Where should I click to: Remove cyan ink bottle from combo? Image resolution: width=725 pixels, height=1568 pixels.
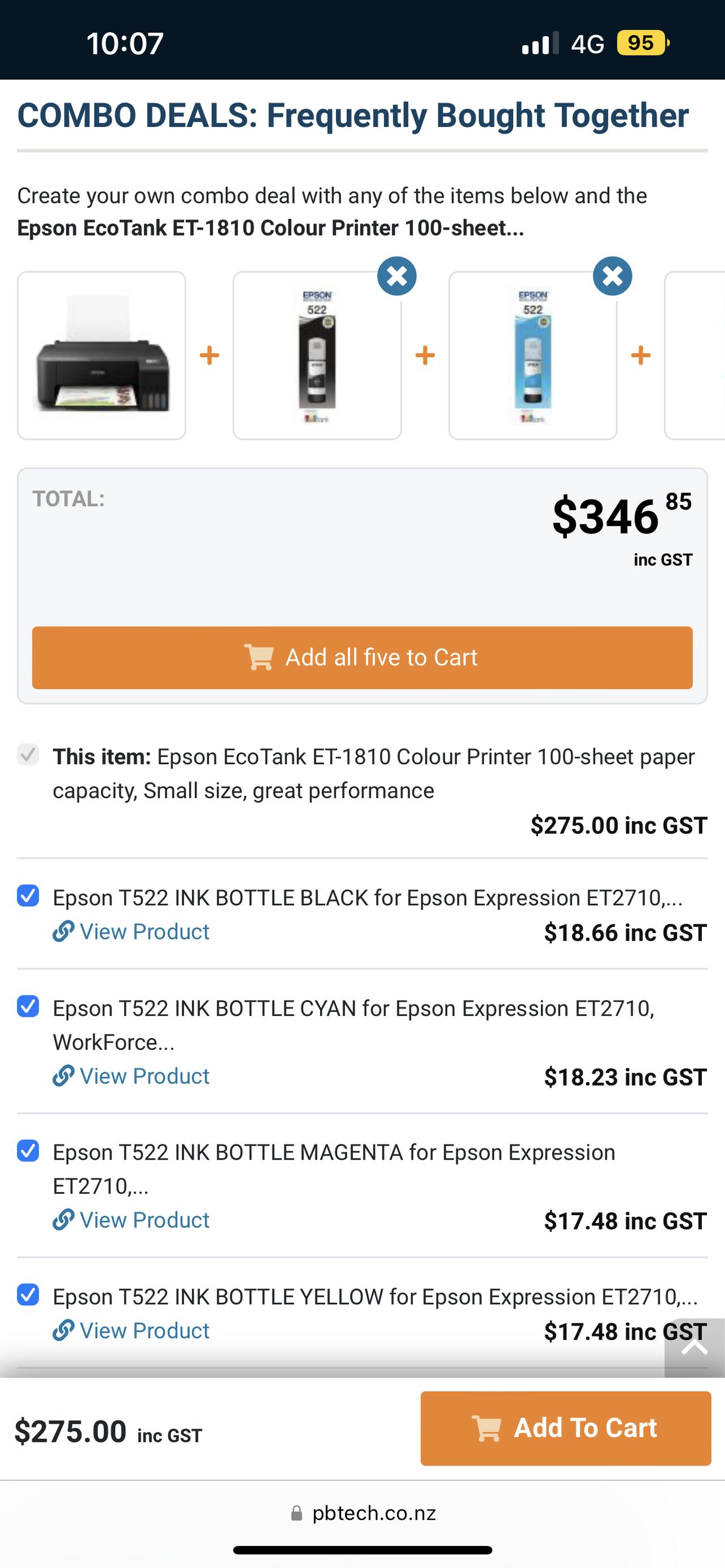pyautogui.click(x=612, y=276)
